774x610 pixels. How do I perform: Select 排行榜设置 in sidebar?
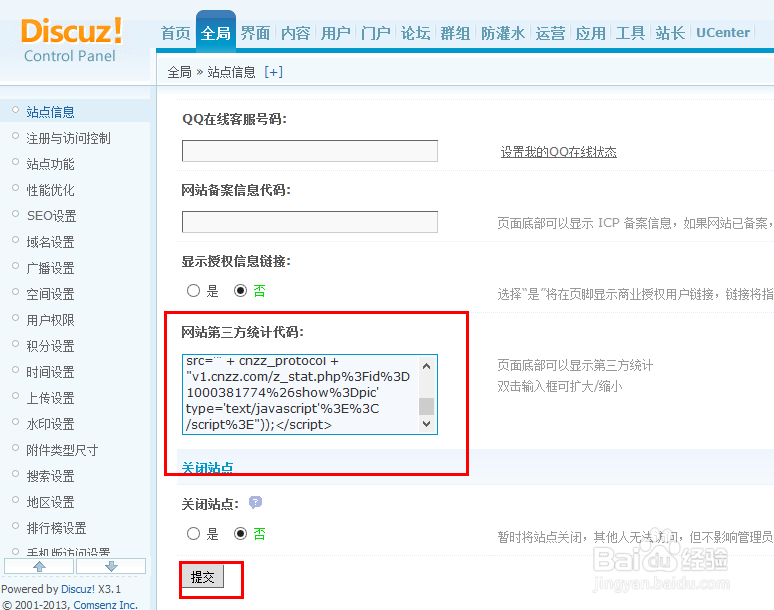[x=56, y=528]
